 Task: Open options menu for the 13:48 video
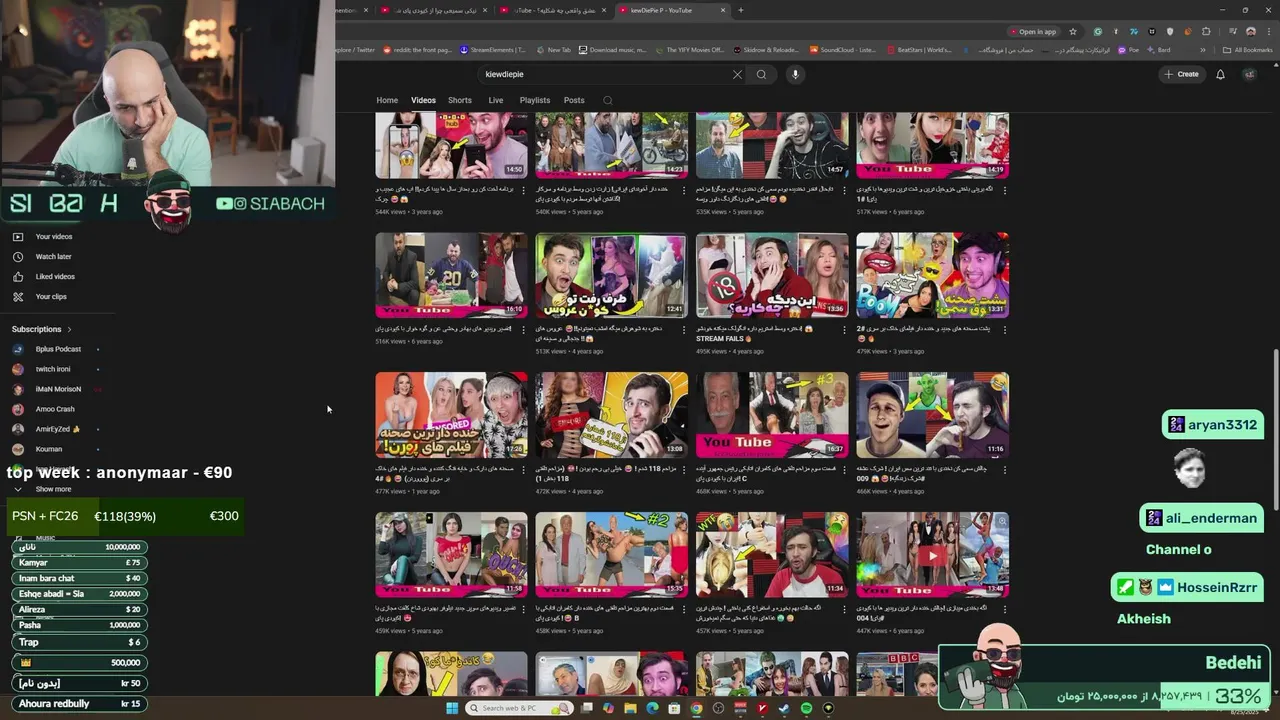1006,609
